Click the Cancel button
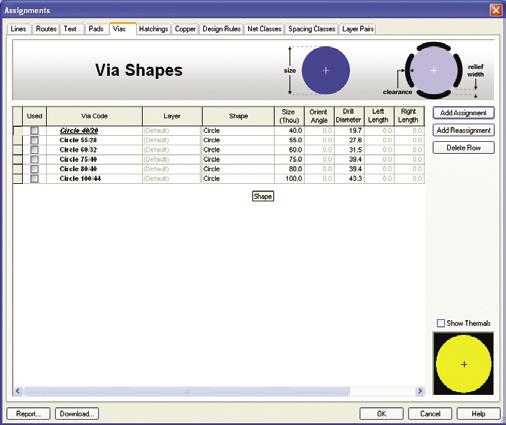The height and width of the screenshot is (425, 506). (x=430, y=414)
